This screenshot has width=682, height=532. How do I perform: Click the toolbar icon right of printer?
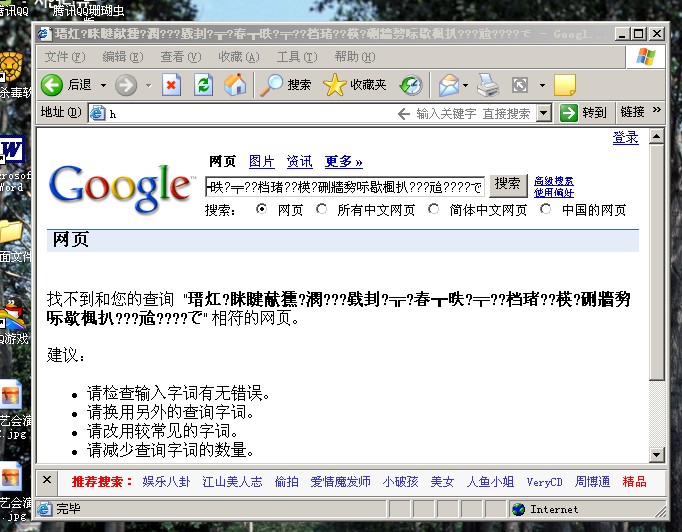pyautogui.click(x=520, y=85)
